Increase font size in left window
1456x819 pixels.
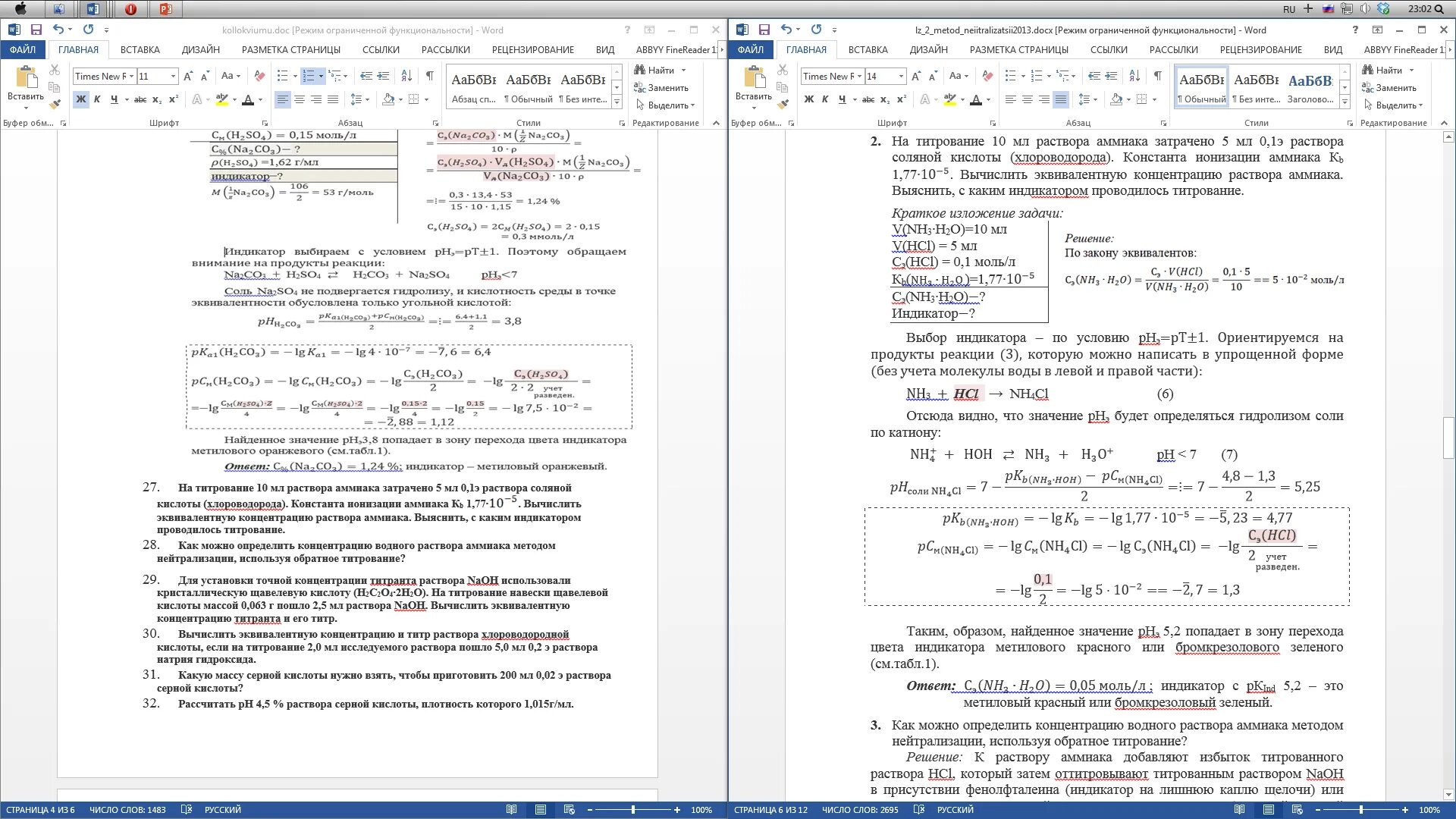pos(188,76)
